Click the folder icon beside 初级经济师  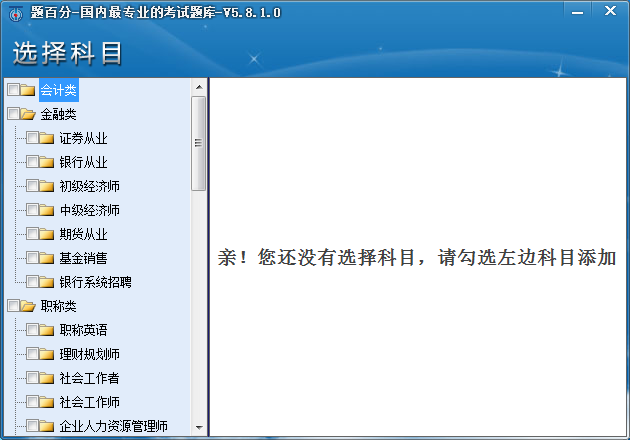[x=47, y=186]
